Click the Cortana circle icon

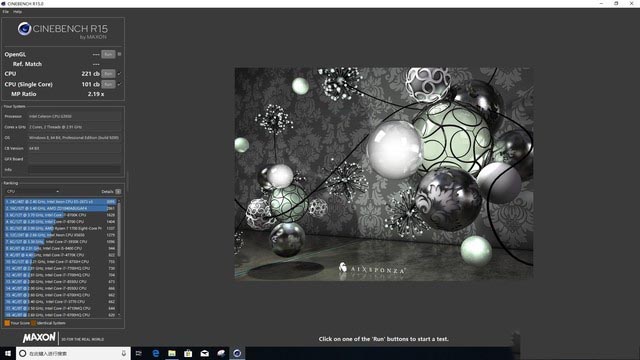pyautogui.click(x=23, y=353)
